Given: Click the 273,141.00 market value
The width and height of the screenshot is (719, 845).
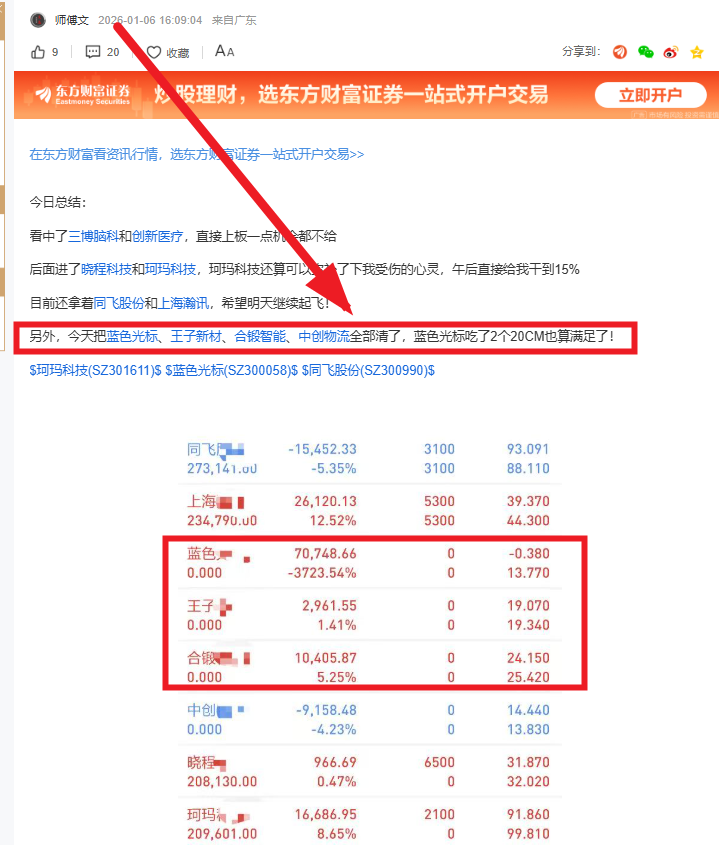Looking at the screenshot, I should 222,469.
